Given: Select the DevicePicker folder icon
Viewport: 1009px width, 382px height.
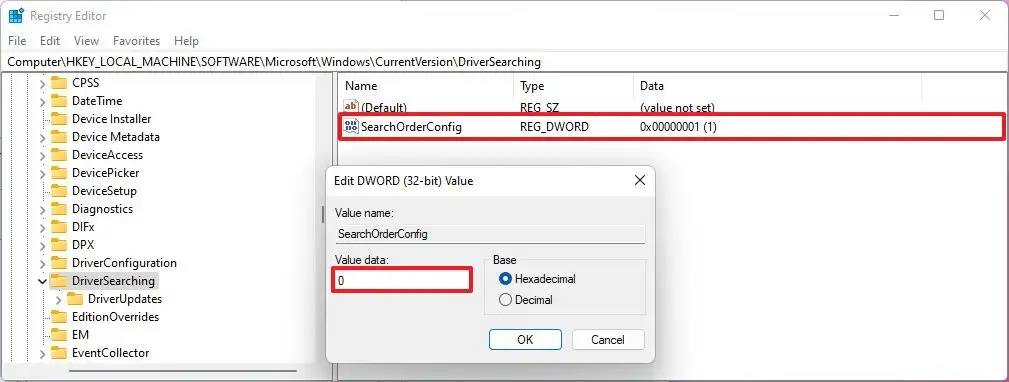Looking at the screenshot, I should tap(59, 172).
